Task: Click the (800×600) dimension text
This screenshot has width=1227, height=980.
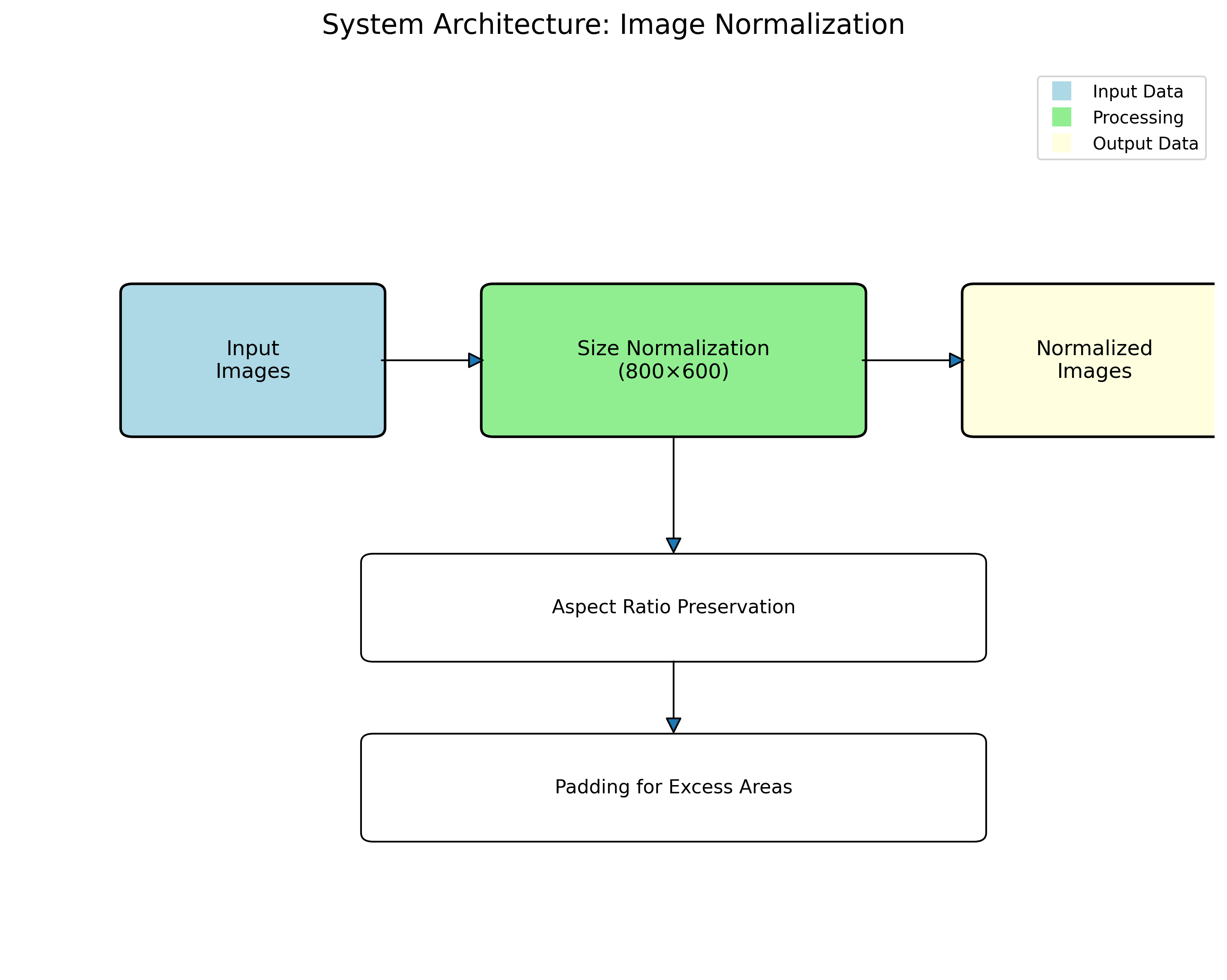Action: click(673, 371)
